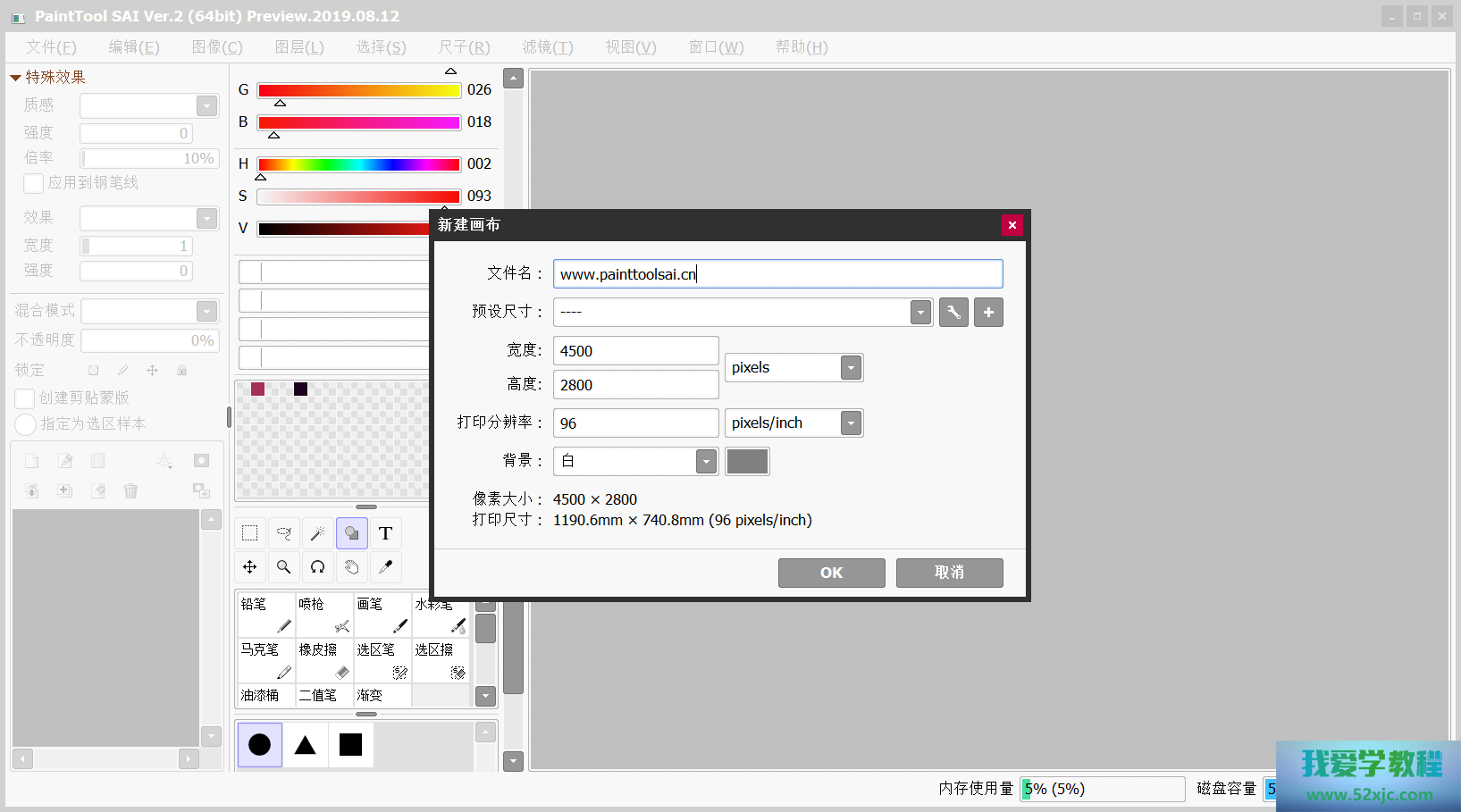Viewport: 1461px width, 812px height.
Task: Toggle the 指定为选区样本 option
Action: click(25, 424)
